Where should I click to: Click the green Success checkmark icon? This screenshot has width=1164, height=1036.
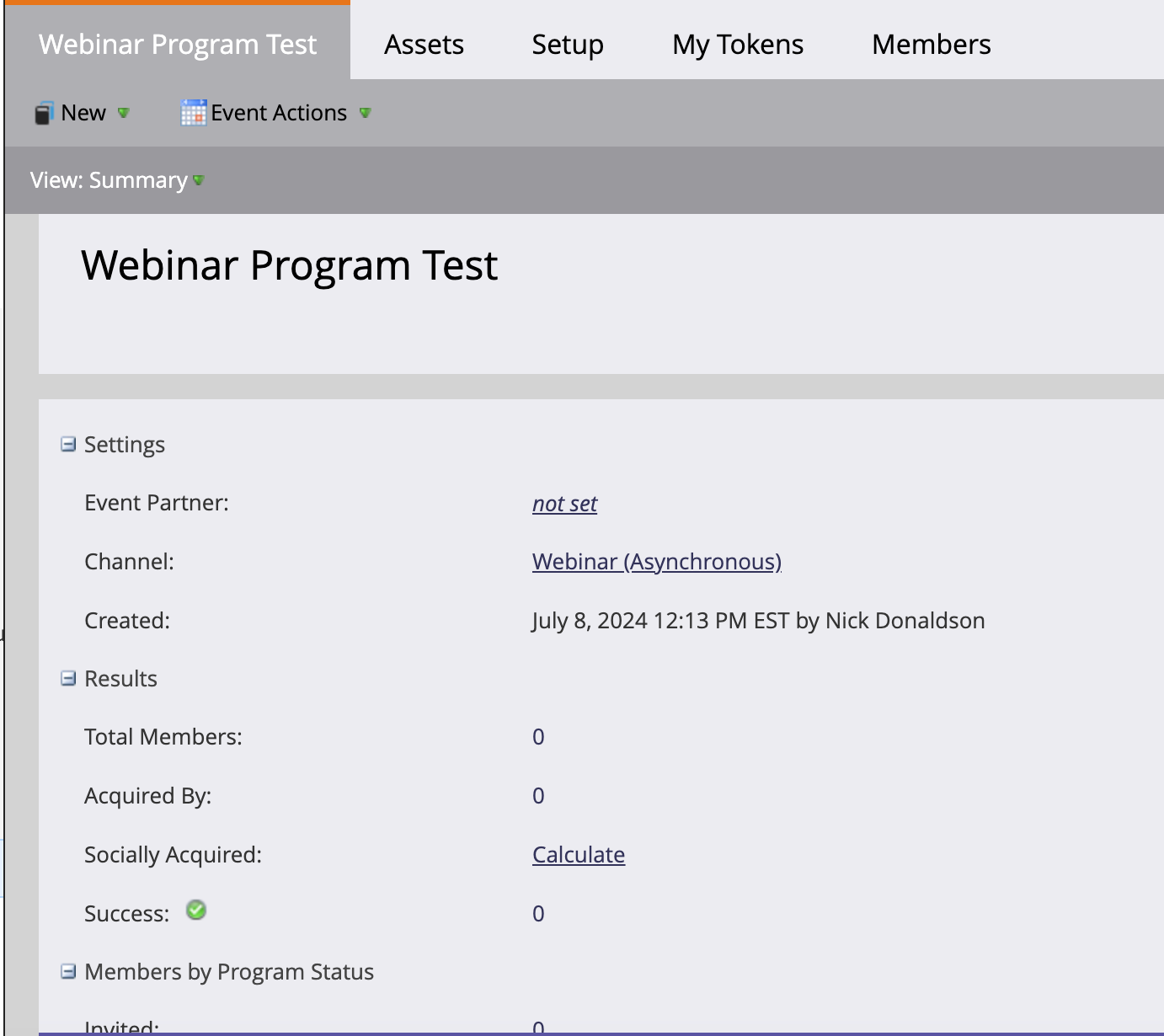(x=196, y=911)
